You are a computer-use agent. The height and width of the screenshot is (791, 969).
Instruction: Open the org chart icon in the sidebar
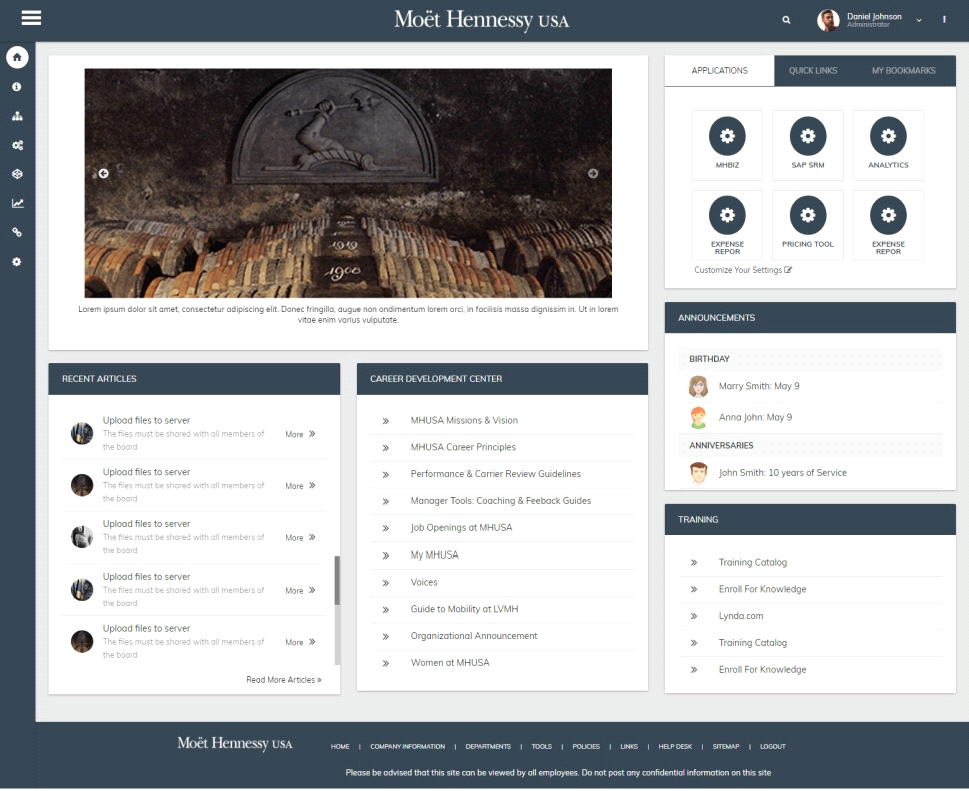(17, 116)
